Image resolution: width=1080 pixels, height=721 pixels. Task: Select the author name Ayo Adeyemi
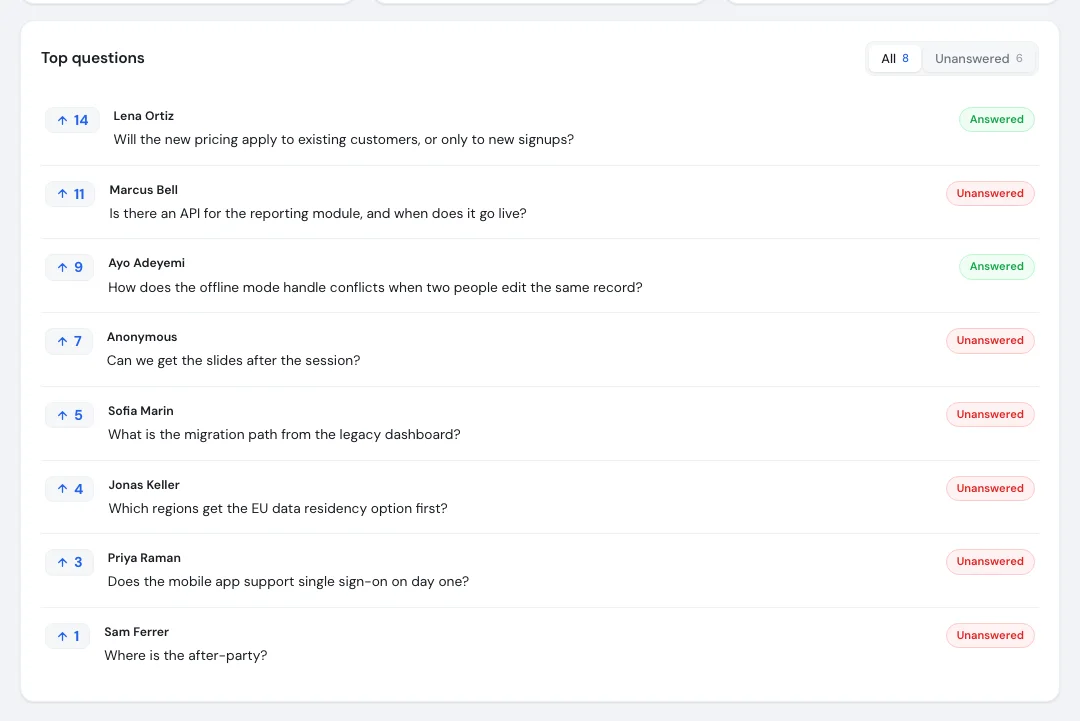tap(146, 262)
